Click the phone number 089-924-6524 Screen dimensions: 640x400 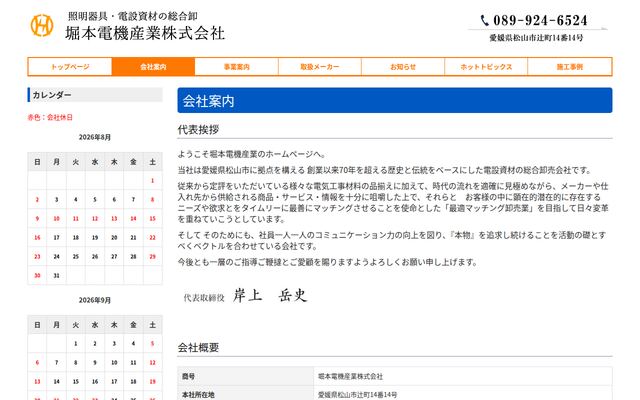pos(540,20)
